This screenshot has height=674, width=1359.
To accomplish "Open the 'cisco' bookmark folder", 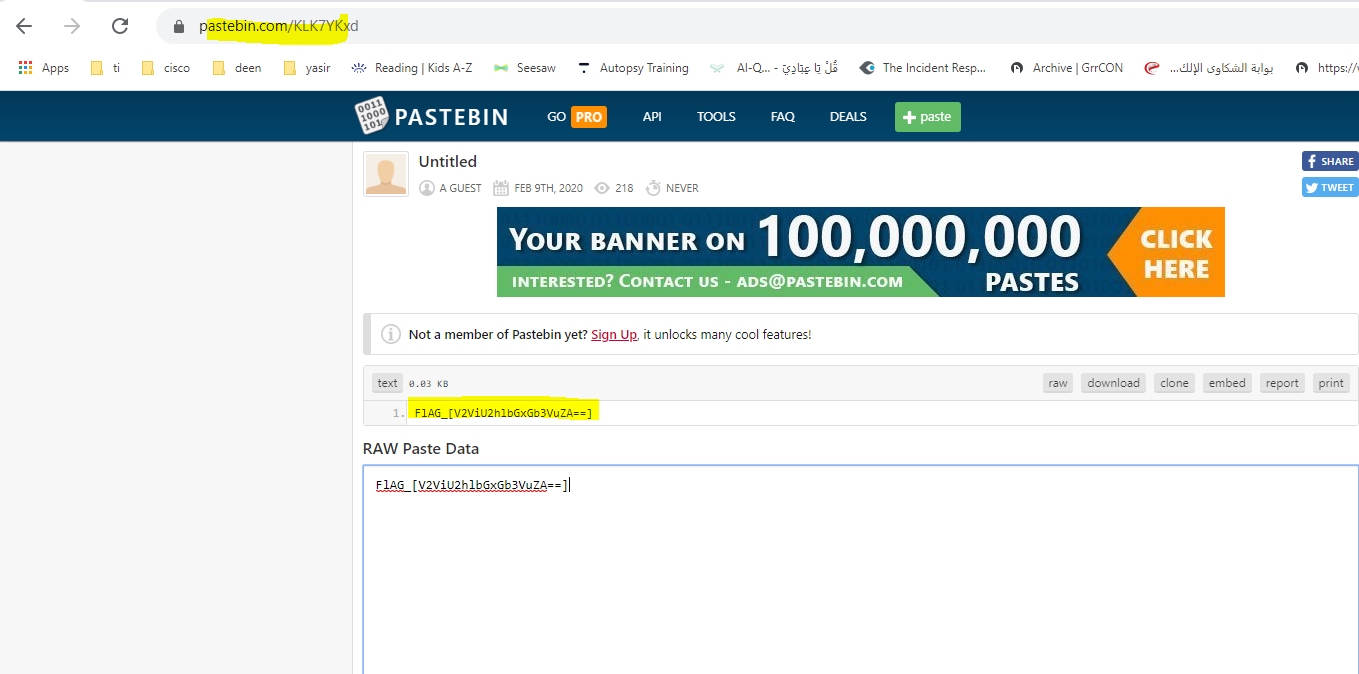I will (x=166, y=68).
